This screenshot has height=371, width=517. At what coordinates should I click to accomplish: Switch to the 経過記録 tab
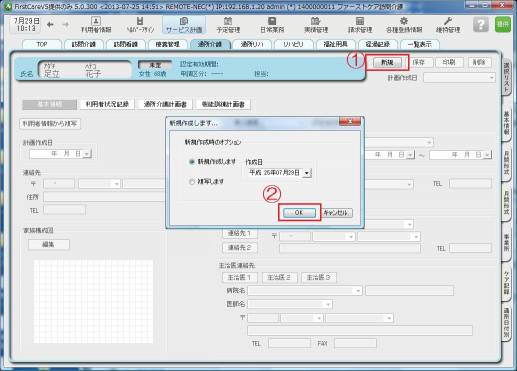[378, 44]
